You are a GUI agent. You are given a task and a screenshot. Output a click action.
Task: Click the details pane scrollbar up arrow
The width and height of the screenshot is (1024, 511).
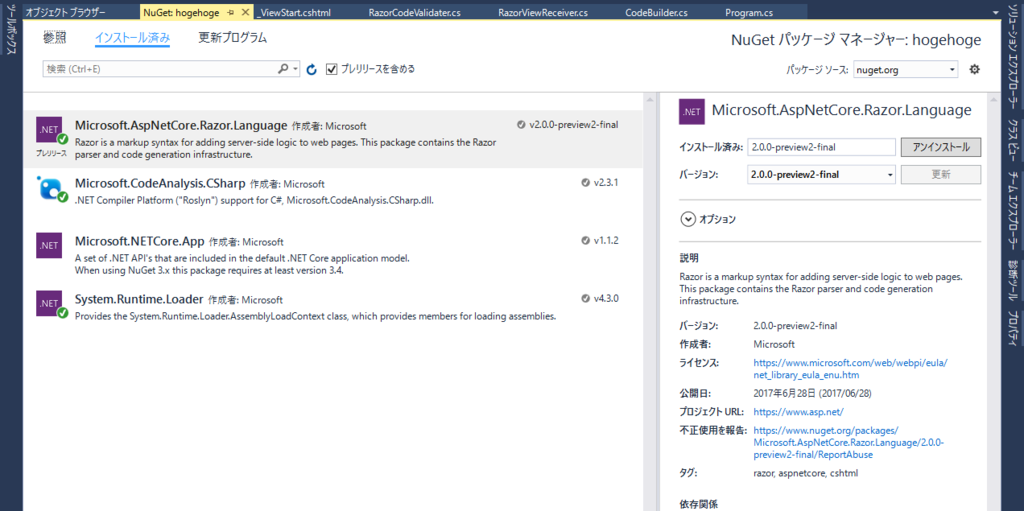(993, 99)
